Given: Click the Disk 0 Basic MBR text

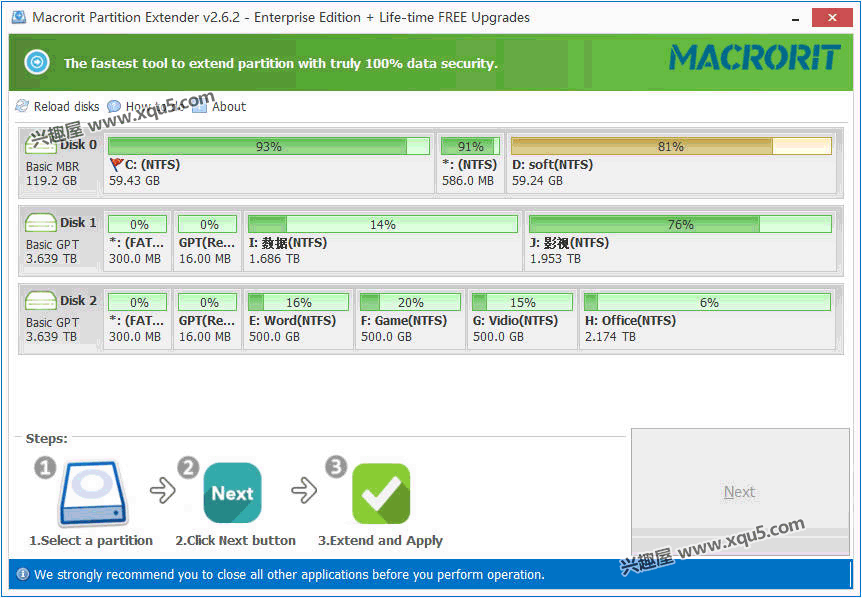Looking at the screenshot, I should click(x=53, y=166).
